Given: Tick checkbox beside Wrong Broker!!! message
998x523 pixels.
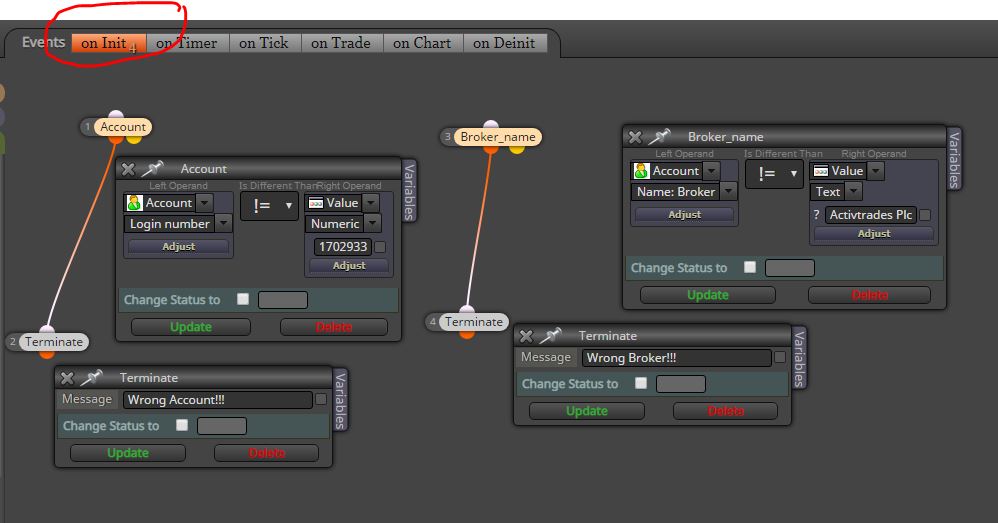Looking at the screenshot, I should pyautogui.click(x=780, y=358).
